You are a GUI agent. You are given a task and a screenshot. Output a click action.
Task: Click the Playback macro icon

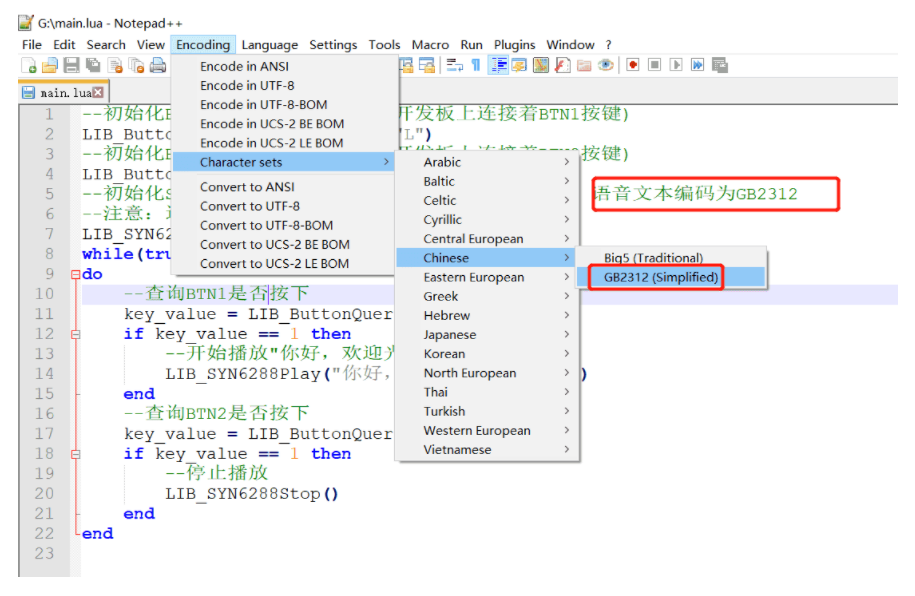point(676,65)
